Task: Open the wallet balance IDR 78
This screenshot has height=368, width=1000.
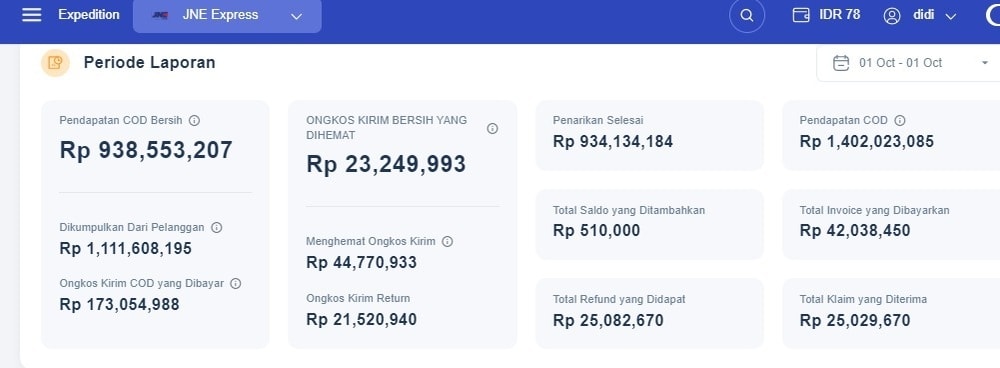Action: 826,15
